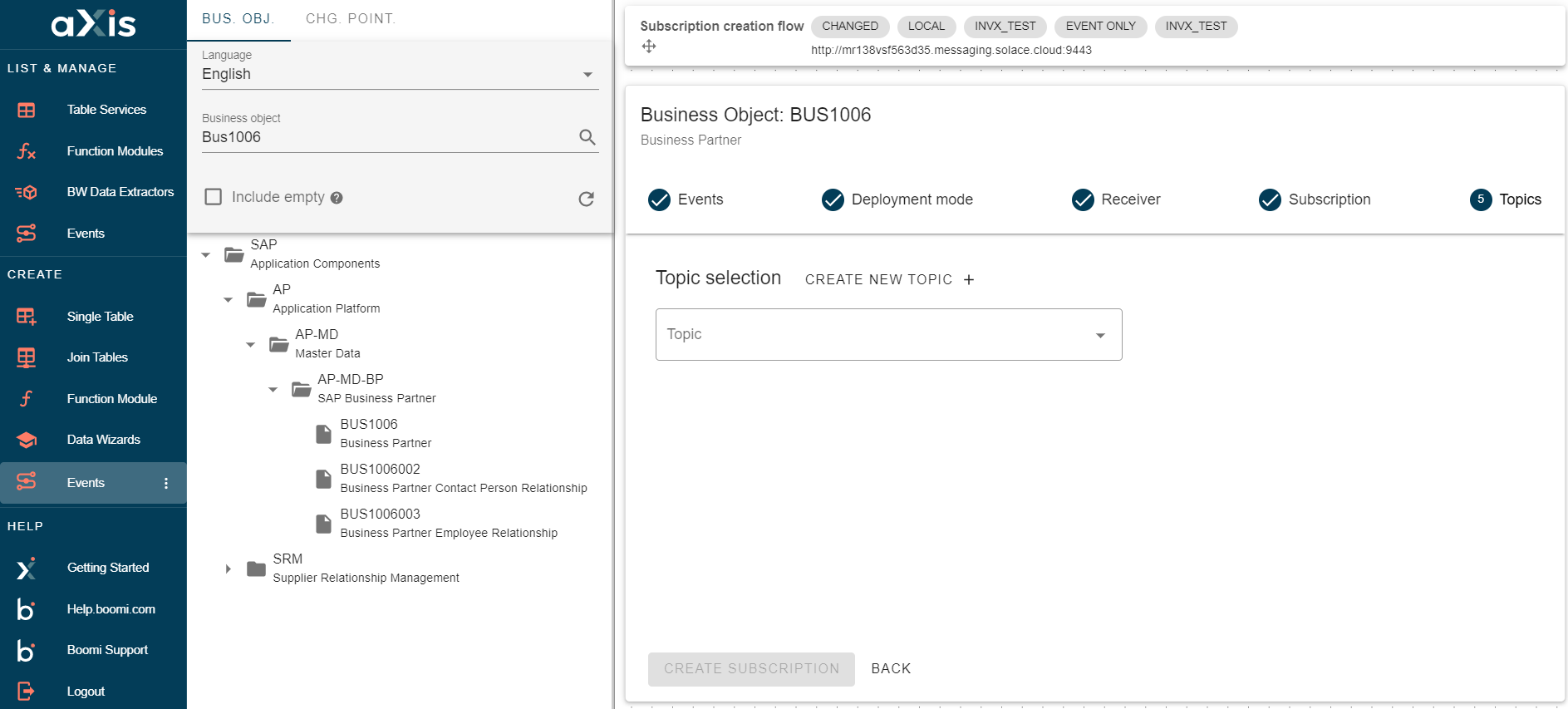Click the BACK button
1568x709 pixels.
(x=891, y=669)
